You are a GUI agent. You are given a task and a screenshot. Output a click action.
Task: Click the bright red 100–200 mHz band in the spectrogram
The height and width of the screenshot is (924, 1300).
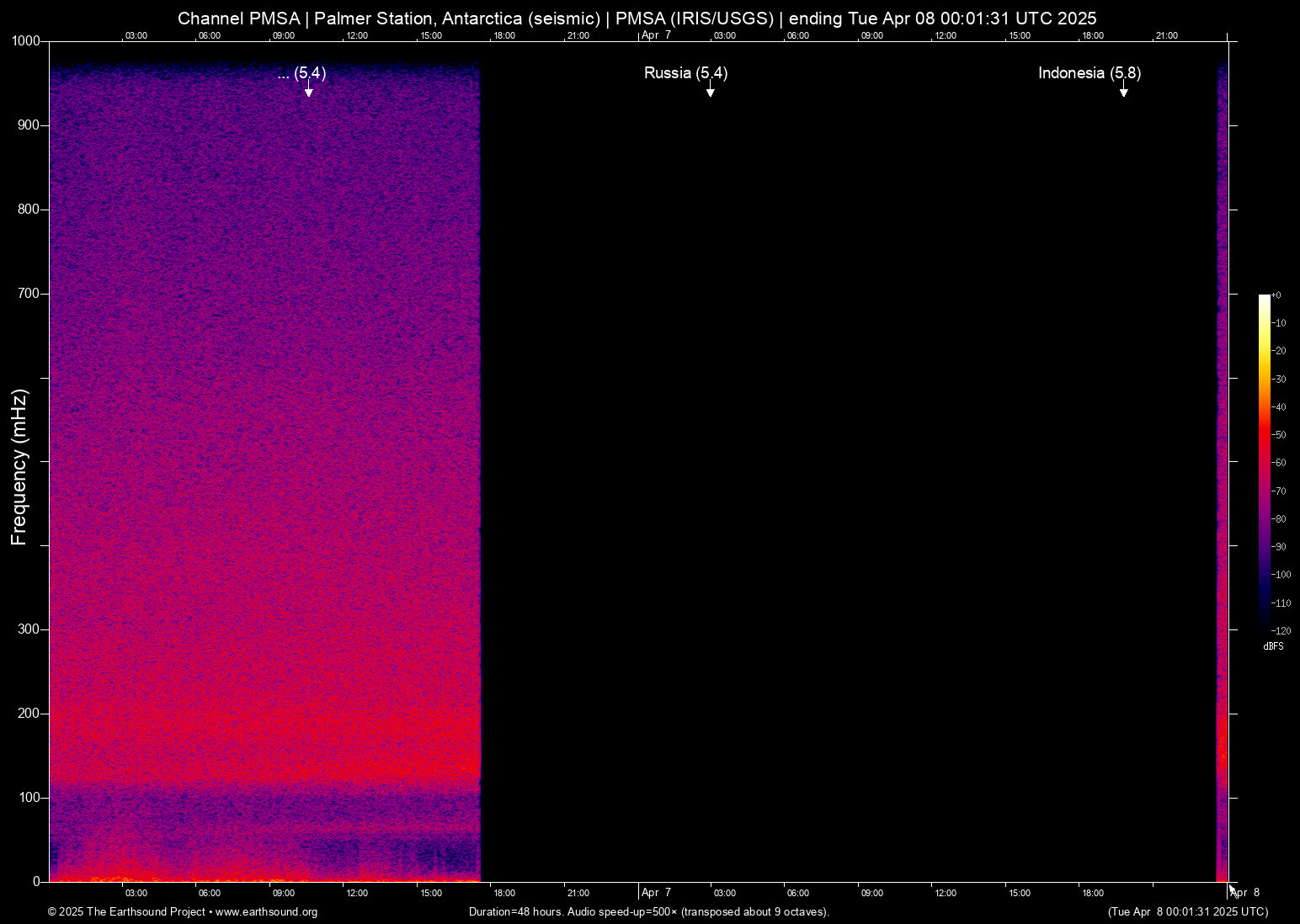tap(264, 741)
